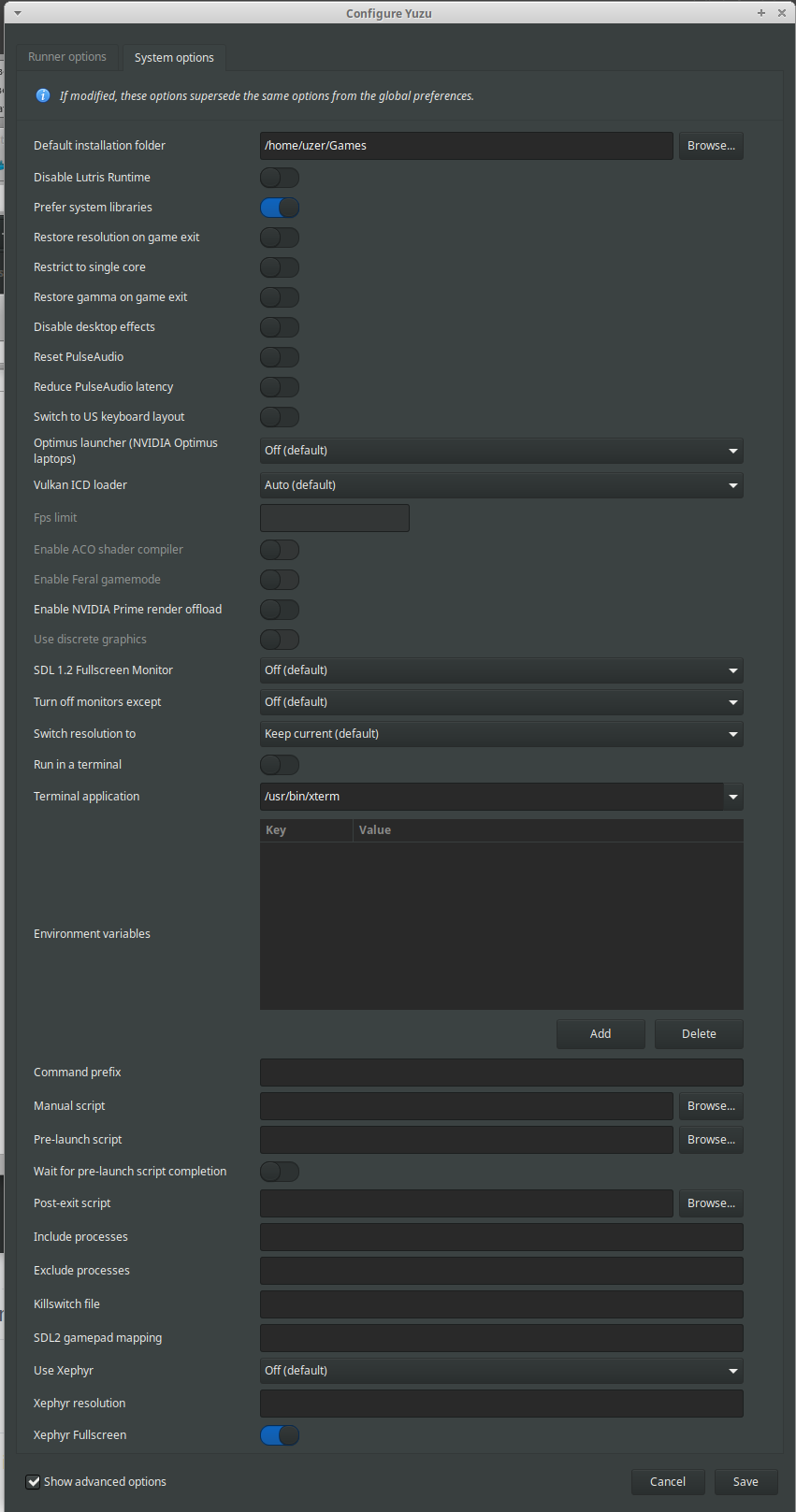Image resolution: width=796 pixels, height=1512 pixels.
Task: Click the Fps limit field
Action: click(x=335, y=518)
